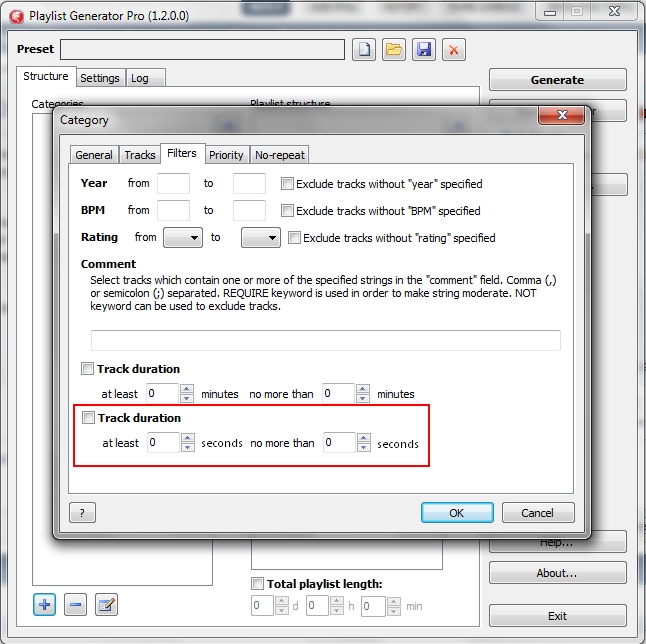
Task: Toggle Total playlist length checkbox
Action: pyautogui.click(x=257, y=583)
